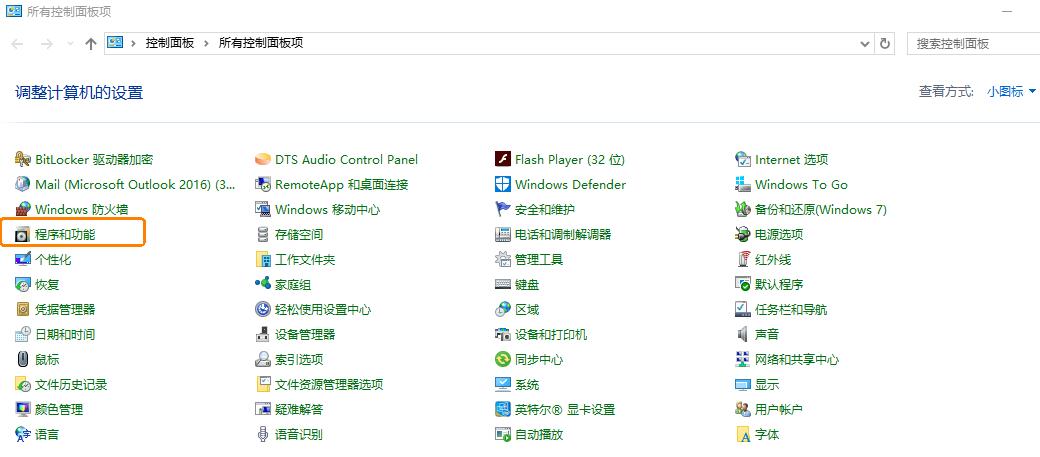Screen dimensions: 1040x457
Task: Go up one level with up arrow
Action: (x=92, y=44)
